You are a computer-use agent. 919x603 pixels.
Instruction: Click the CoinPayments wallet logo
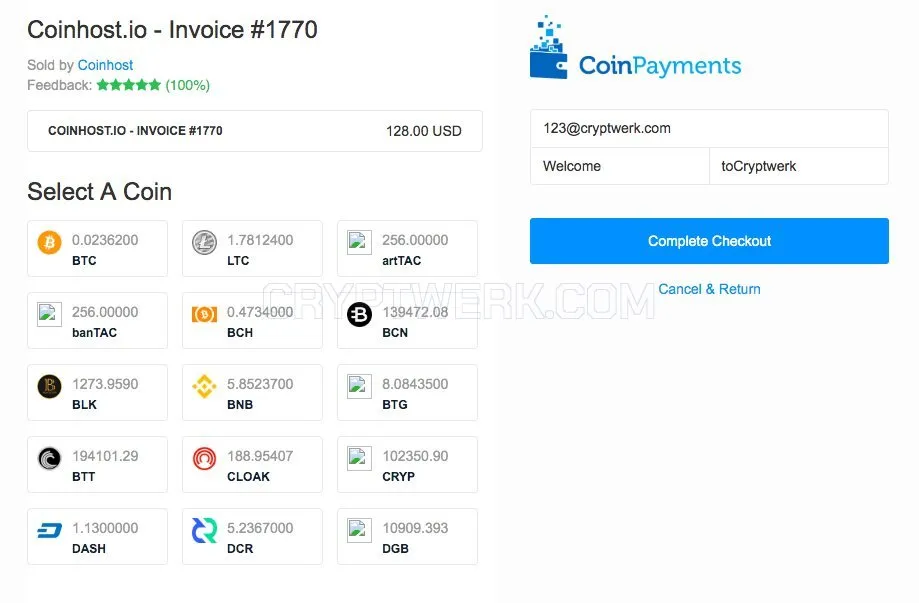tap(549, 47)
